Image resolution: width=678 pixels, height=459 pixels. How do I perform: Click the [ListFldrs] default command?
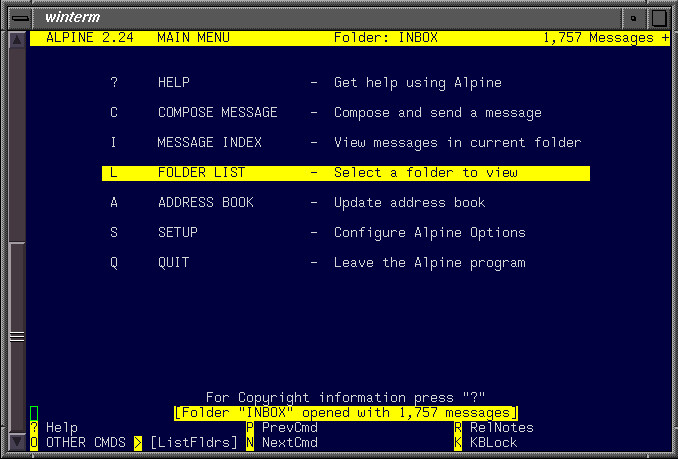194,443
